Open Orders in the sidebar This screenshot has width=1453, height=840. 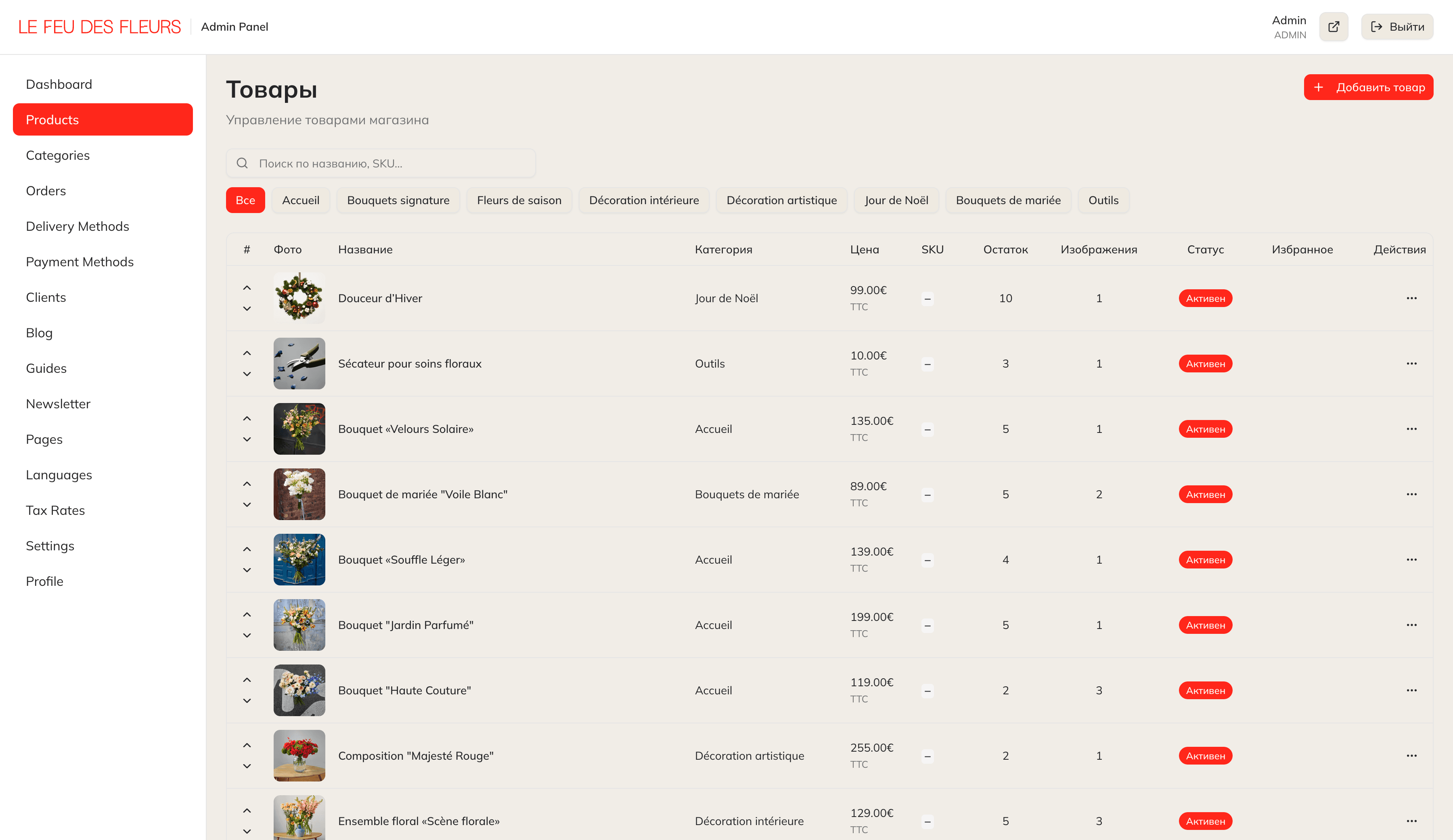pyautogui.click(x=46, y=191)
